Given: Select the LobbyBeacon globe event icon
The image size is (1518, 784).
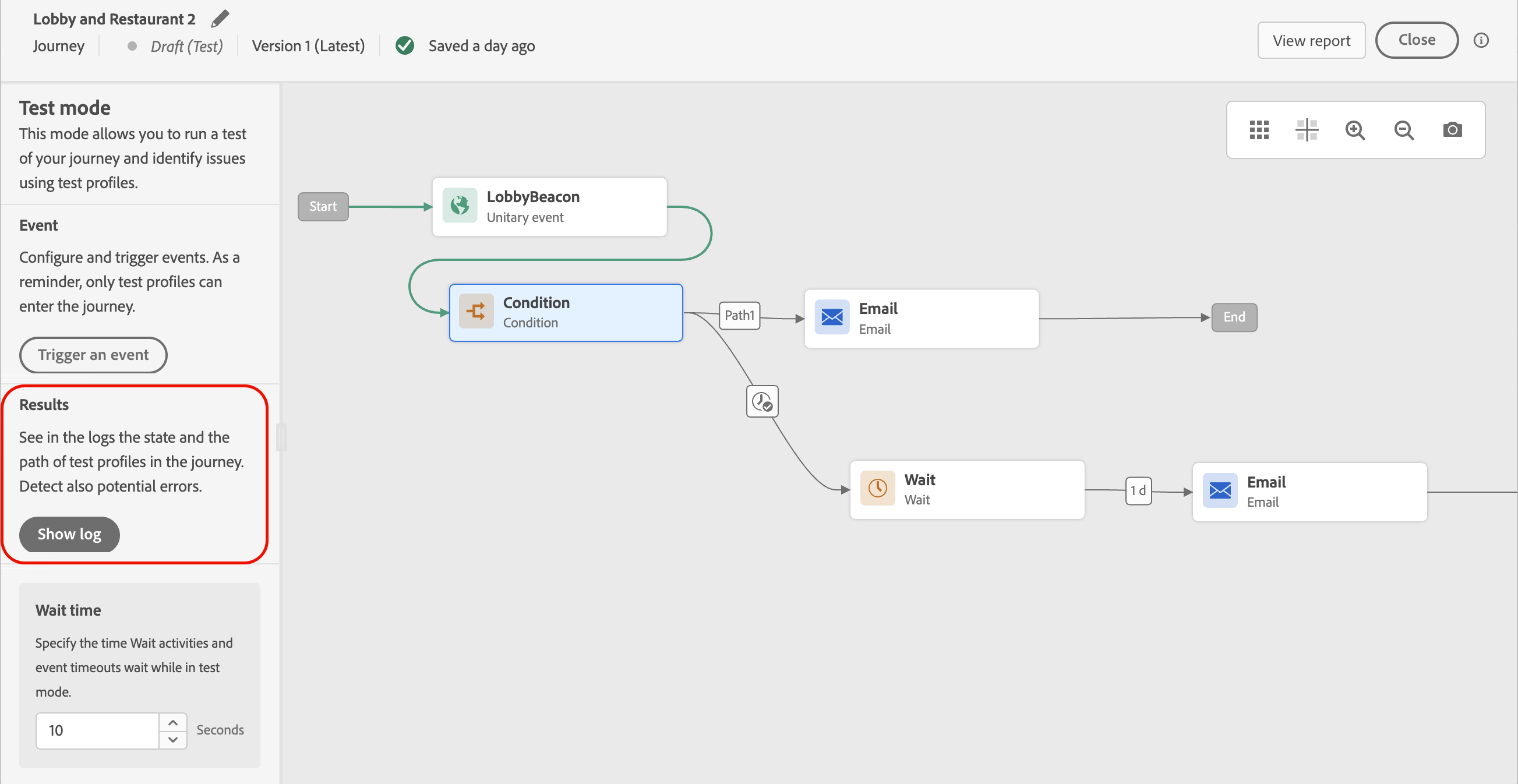Looking at the screenshot, I should click(460, 206).
